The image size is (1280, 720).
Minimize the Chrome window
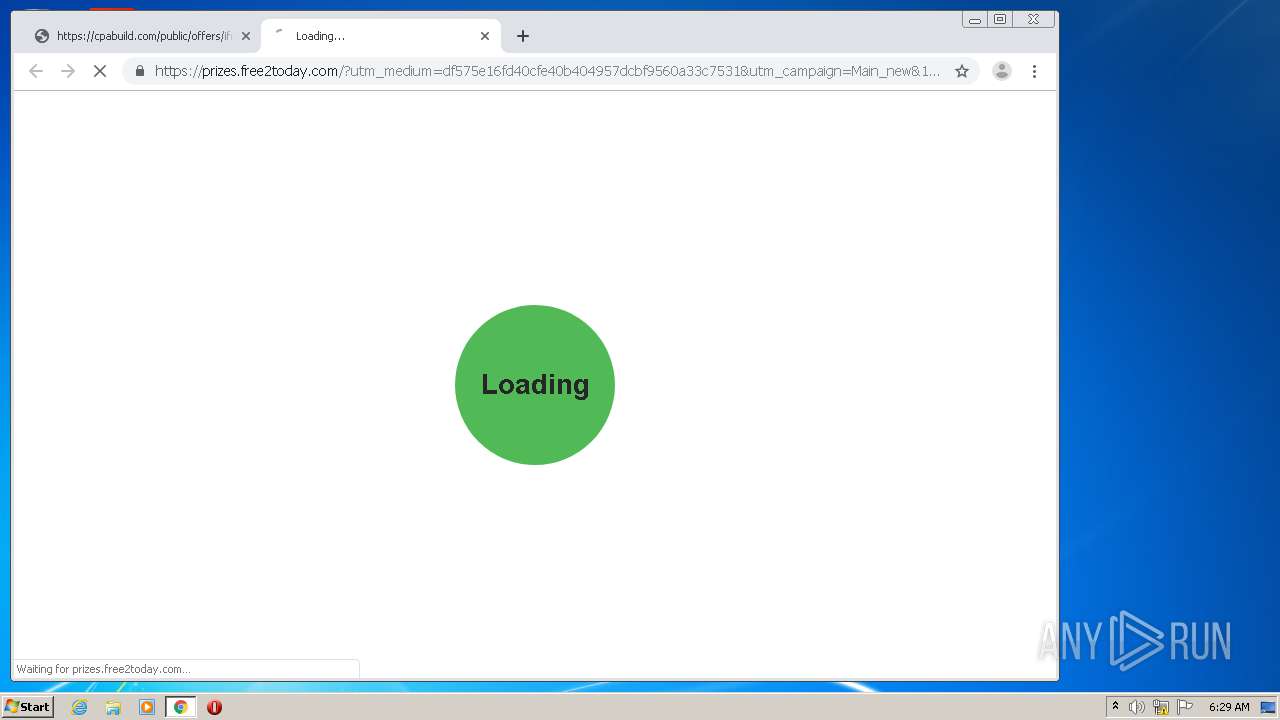[x=975, y=19]
